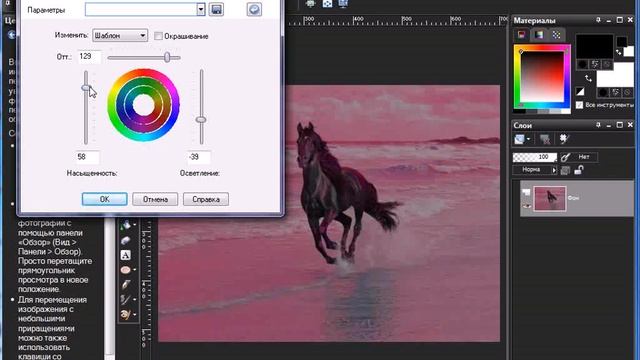640x360 pixels.
Task: Open the large white background material swatch
Action: click(x=615, y=75)
